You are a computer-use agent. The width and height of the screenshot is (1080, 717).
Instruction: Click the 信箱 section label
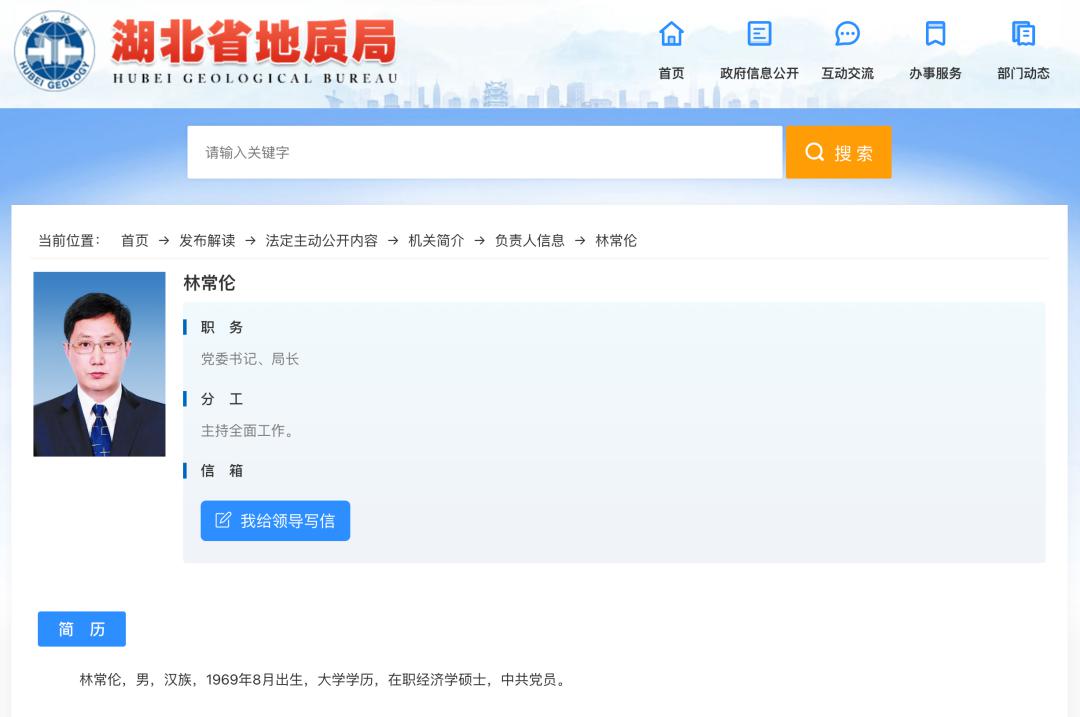click(x=222, y=470)
